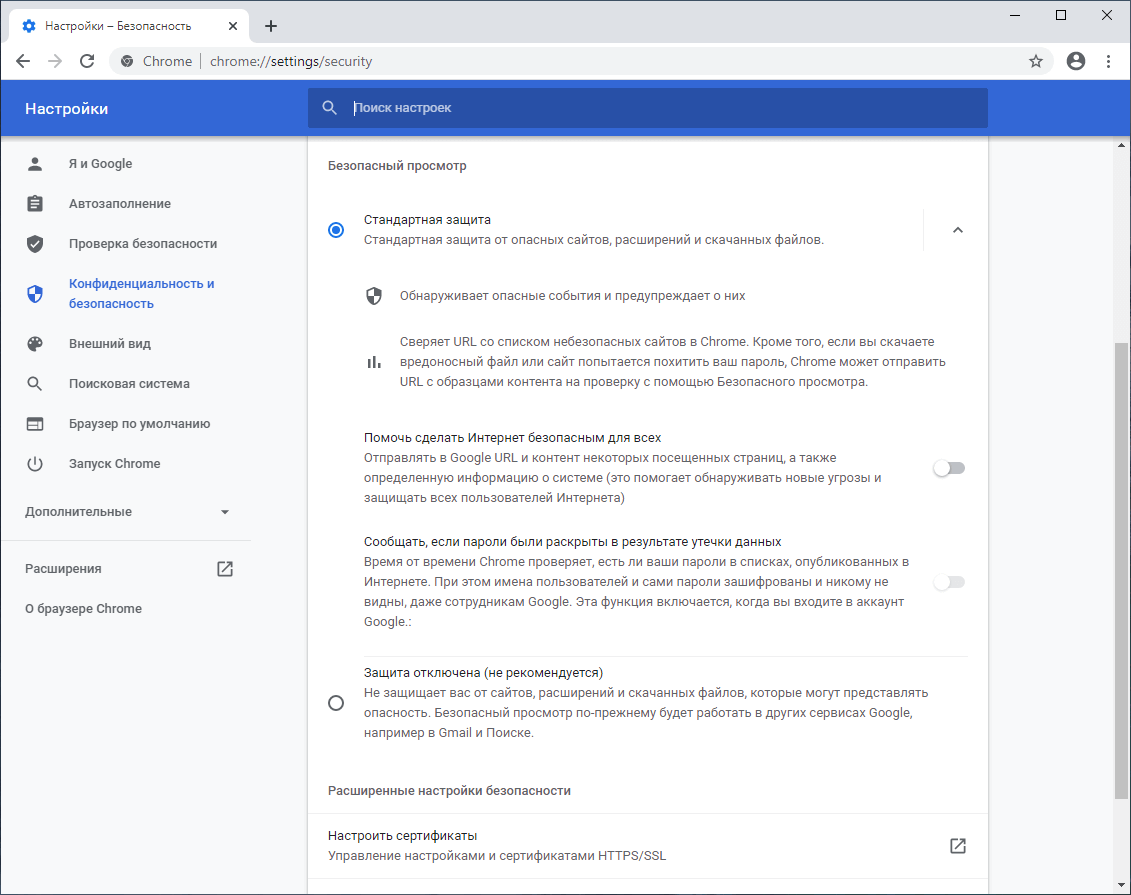Image resolution: width=1131 pixels, height=895 pixels.
Task: Click the Chrome site info icon in the address bar
Action: tap(127, 61)
